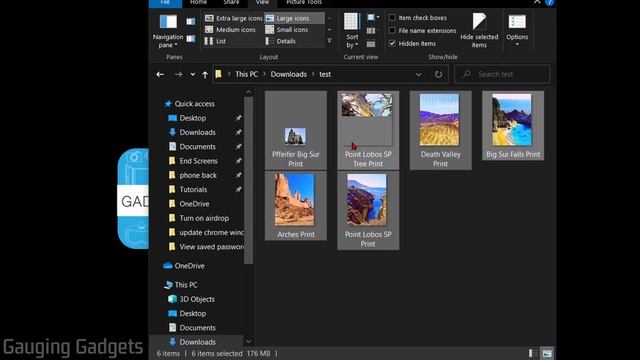Image resolution: width=640 pixels, height=360 pixels.
Task: Toggle the Preview pane icon
Action: 191,22
